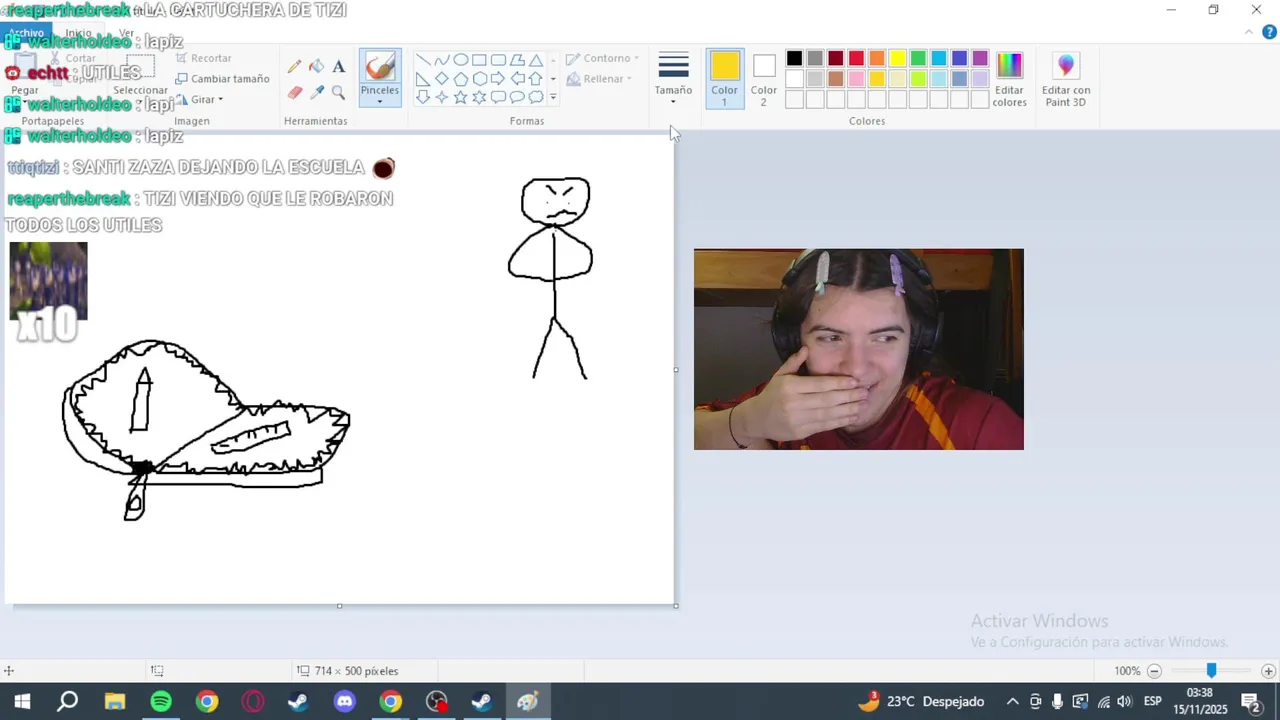Choose the Oval shape
Screen dimensions: 1280x720
pos(461,60)
